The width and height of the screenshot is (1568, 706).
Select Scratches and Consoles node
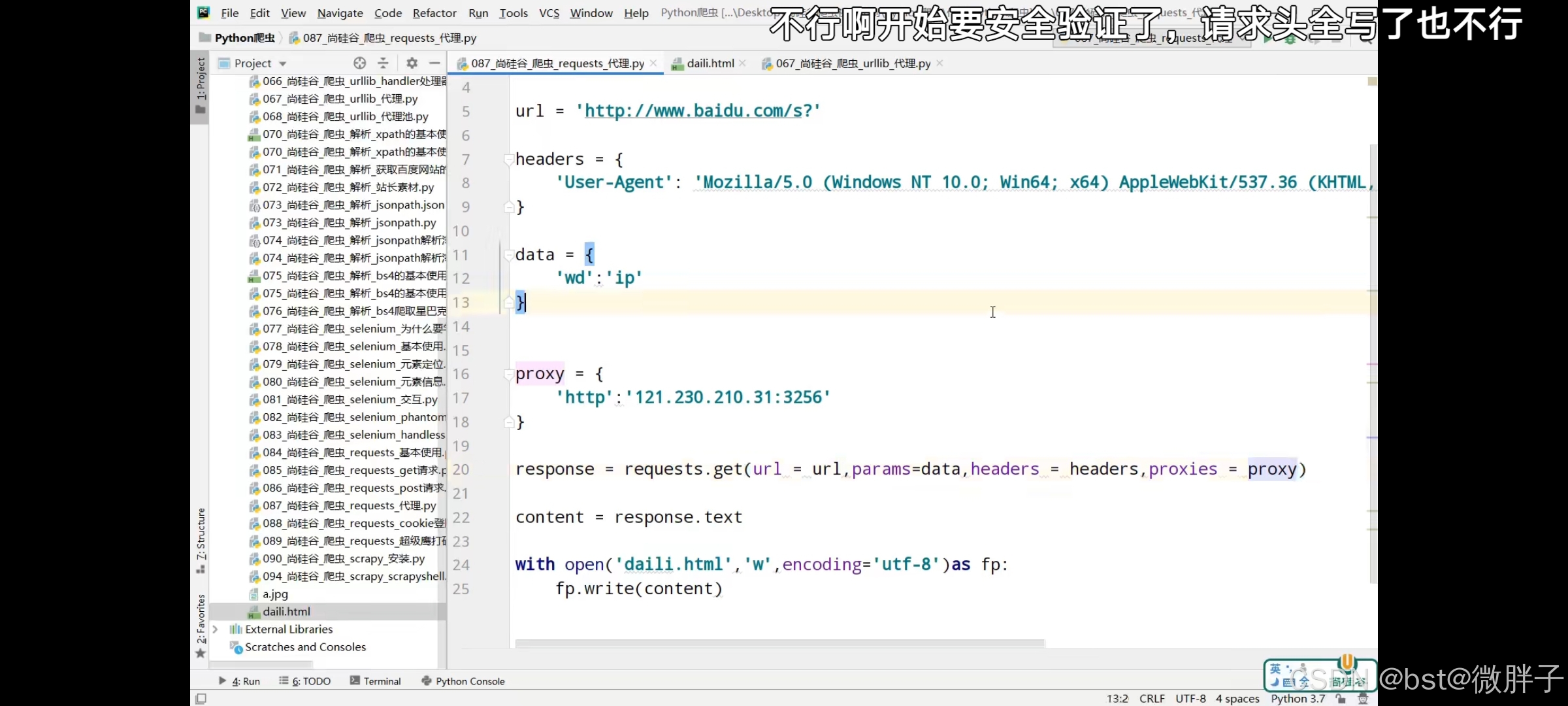pyautogui.click(x=298, y=647)
